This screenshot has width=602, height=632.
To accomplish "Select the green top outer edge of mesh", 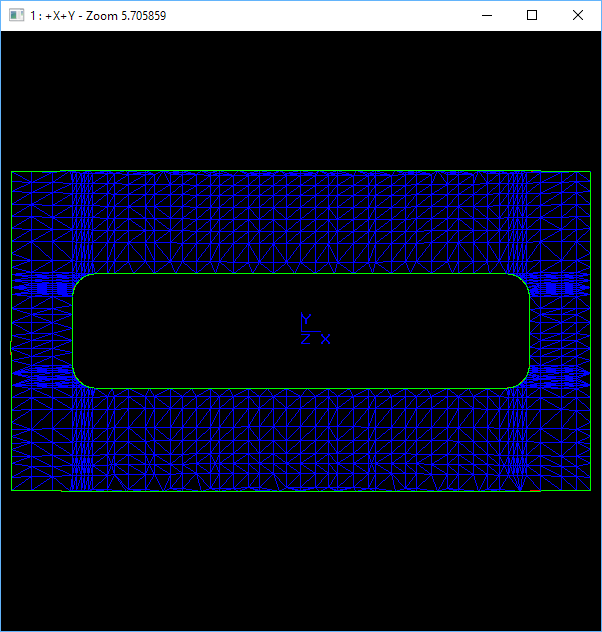I will point(300,171).
